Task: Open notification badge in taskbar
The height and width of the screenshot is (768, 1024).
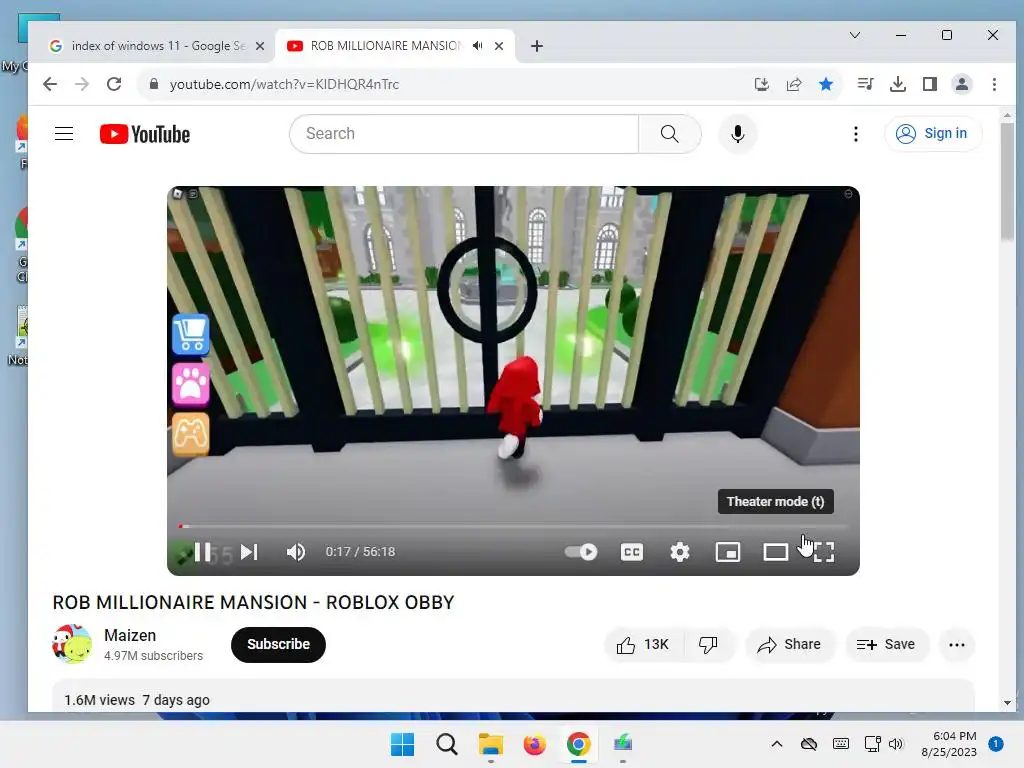Action: [996, 744]
